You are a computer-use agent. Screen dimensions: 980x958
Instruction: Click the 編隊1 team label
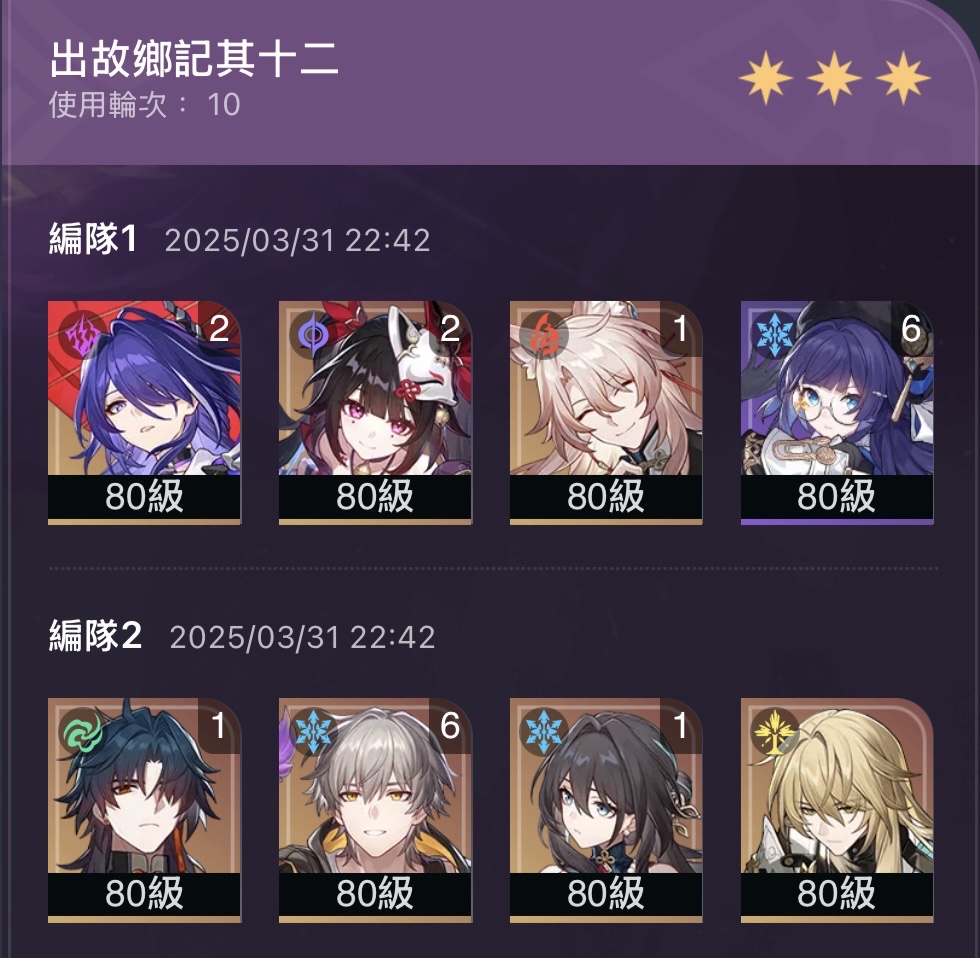tap(93, 239)
